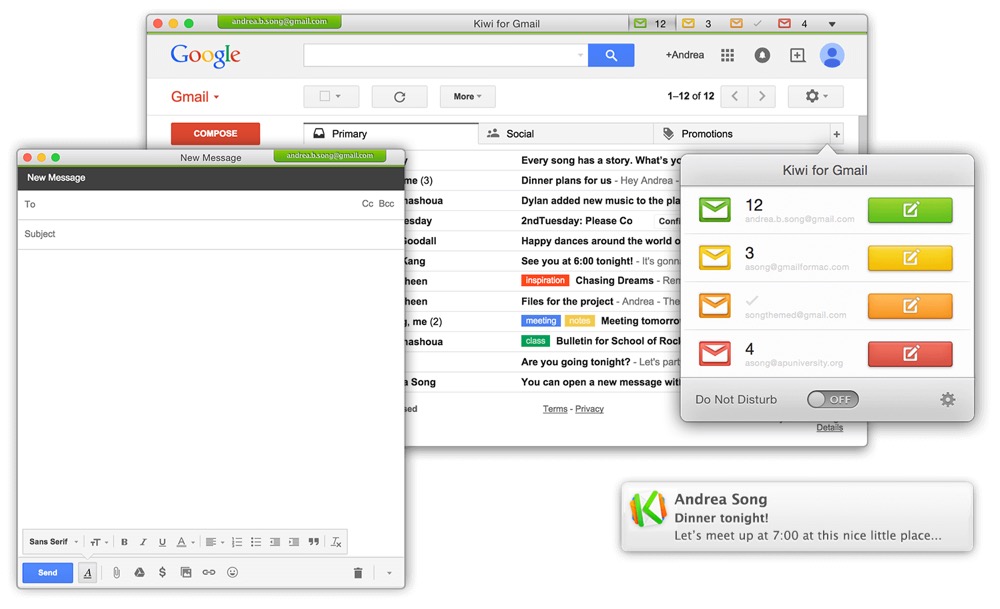Open the account profile avatar
This screenshot has height=609, width=1000.
pos(832,55)
